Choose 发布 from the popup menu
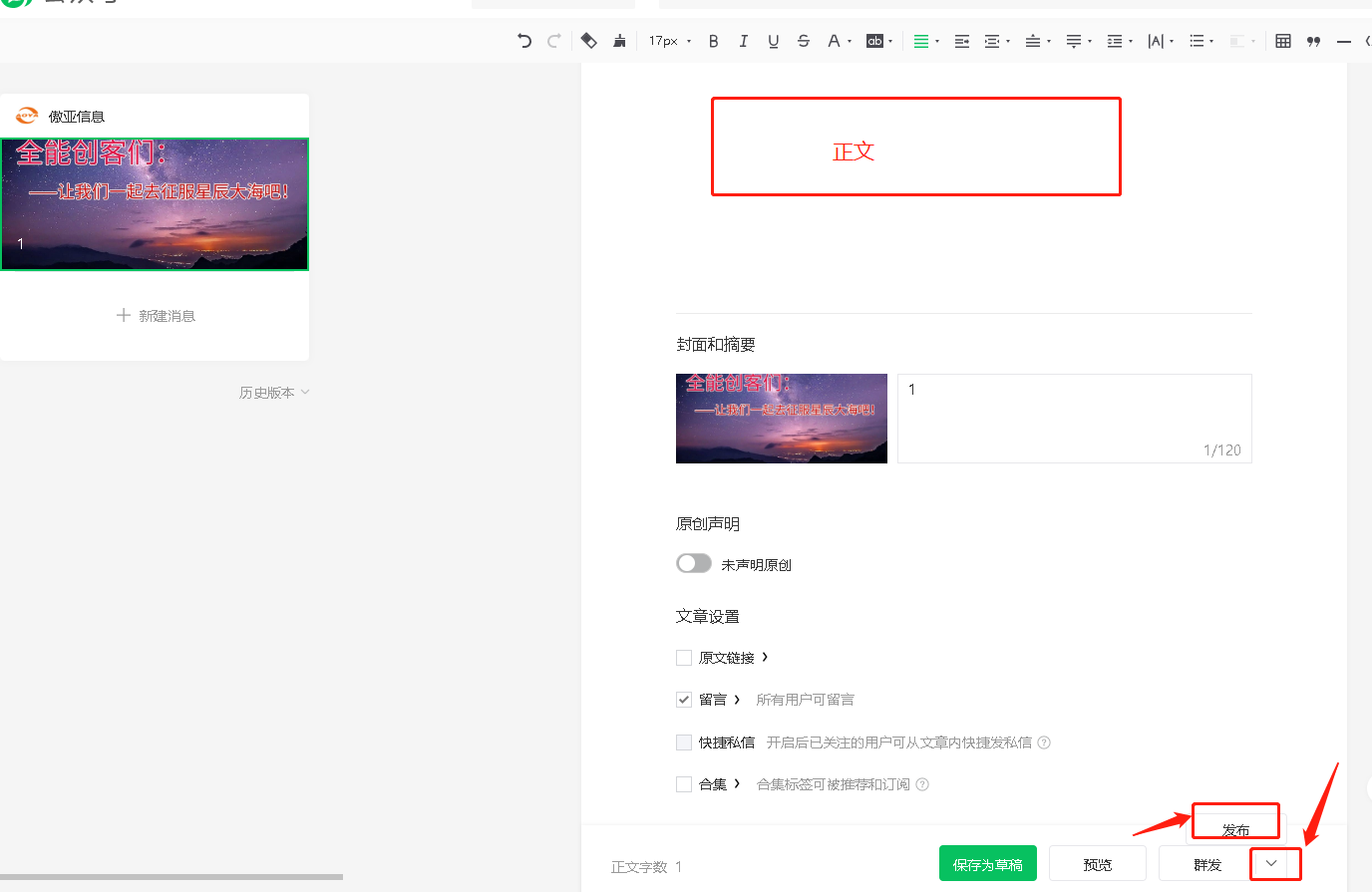 tap(1235, 828)
